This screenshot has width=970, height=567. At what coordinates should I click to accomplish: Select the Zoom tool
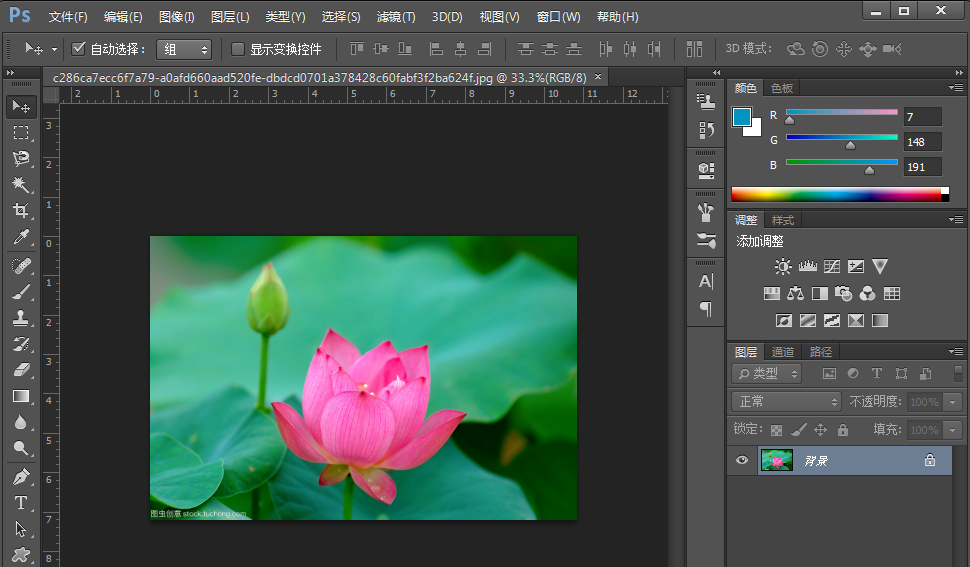[20, 449]
